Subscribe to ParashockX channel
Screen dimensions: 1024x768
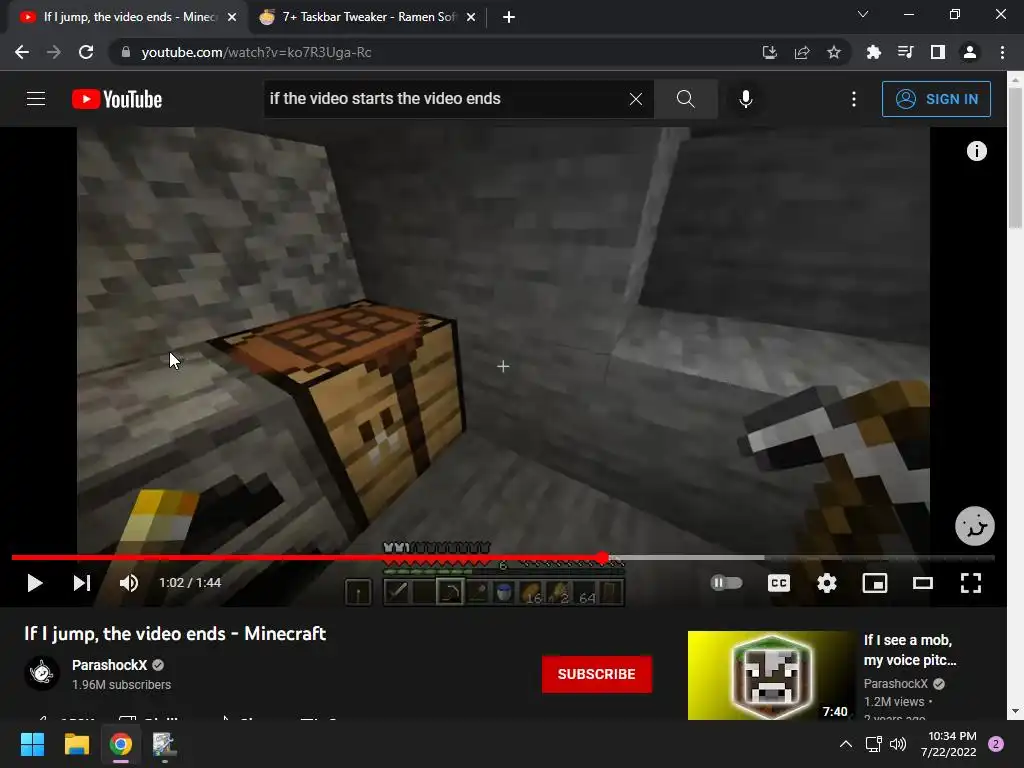click(596, 674)
